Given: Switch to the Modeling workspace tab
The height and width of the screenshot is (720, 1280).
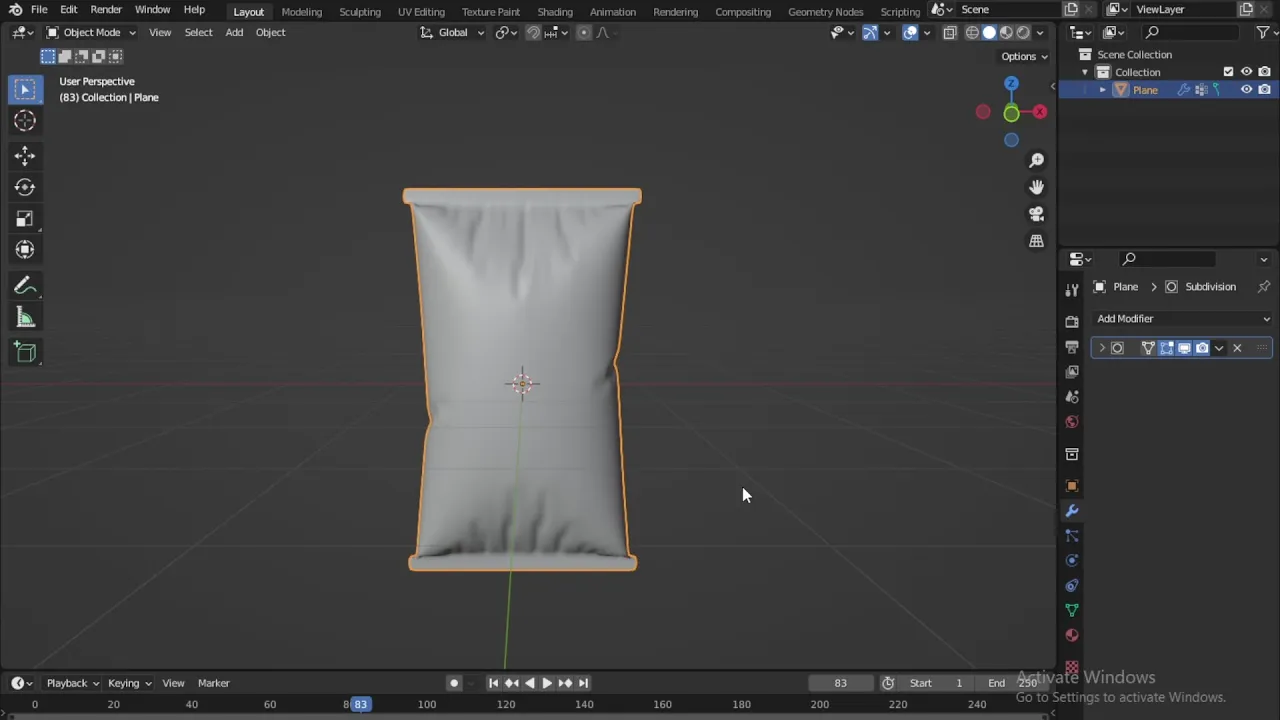Looking at the screenshot, I should coord(301,11).
